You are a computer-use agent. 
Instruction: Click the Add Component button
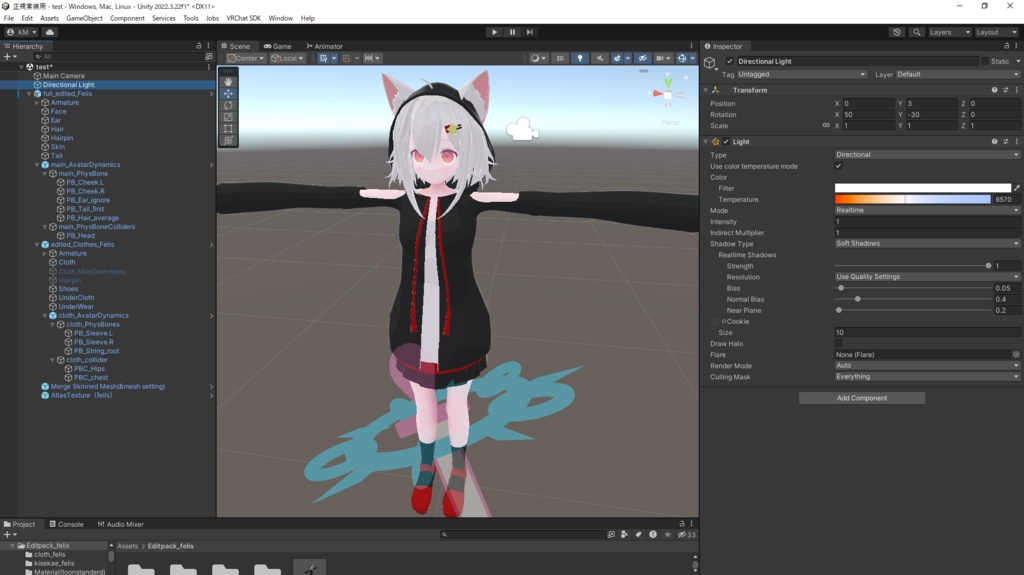(x=862, y=398)
